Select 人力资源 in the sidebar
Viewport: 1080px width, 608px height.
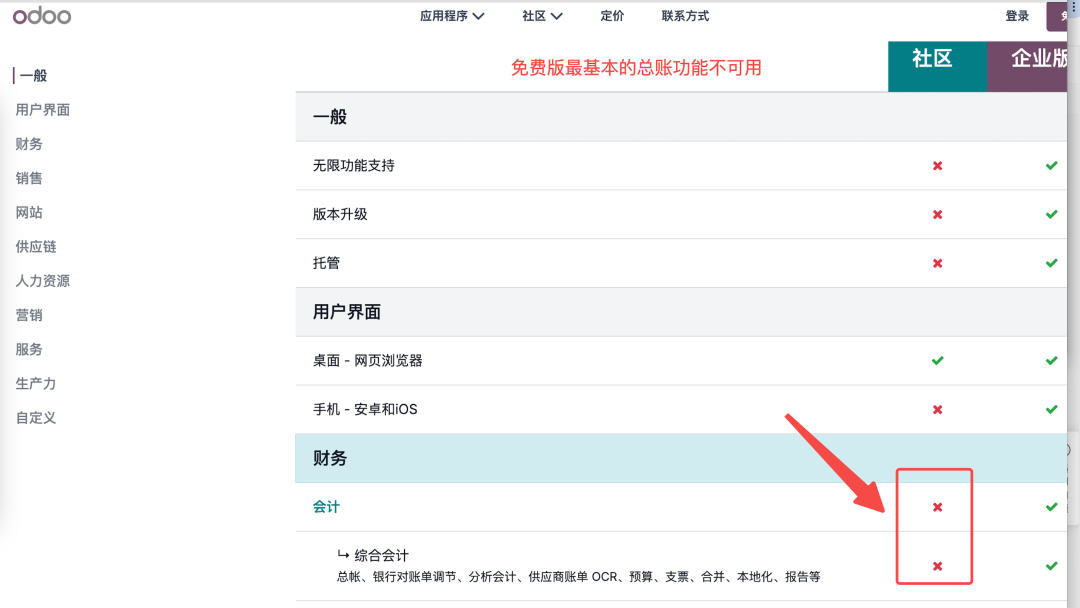click(x=43, y=281)
